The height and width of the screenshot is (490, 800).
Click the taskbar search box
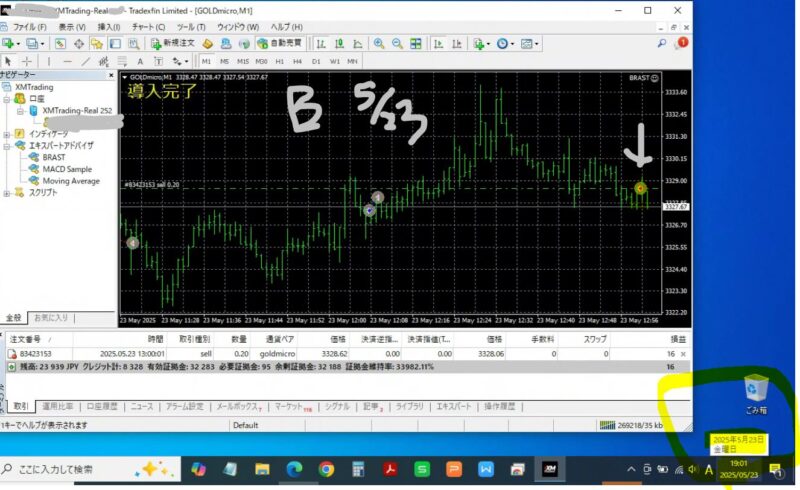click(x=89, y=469)
